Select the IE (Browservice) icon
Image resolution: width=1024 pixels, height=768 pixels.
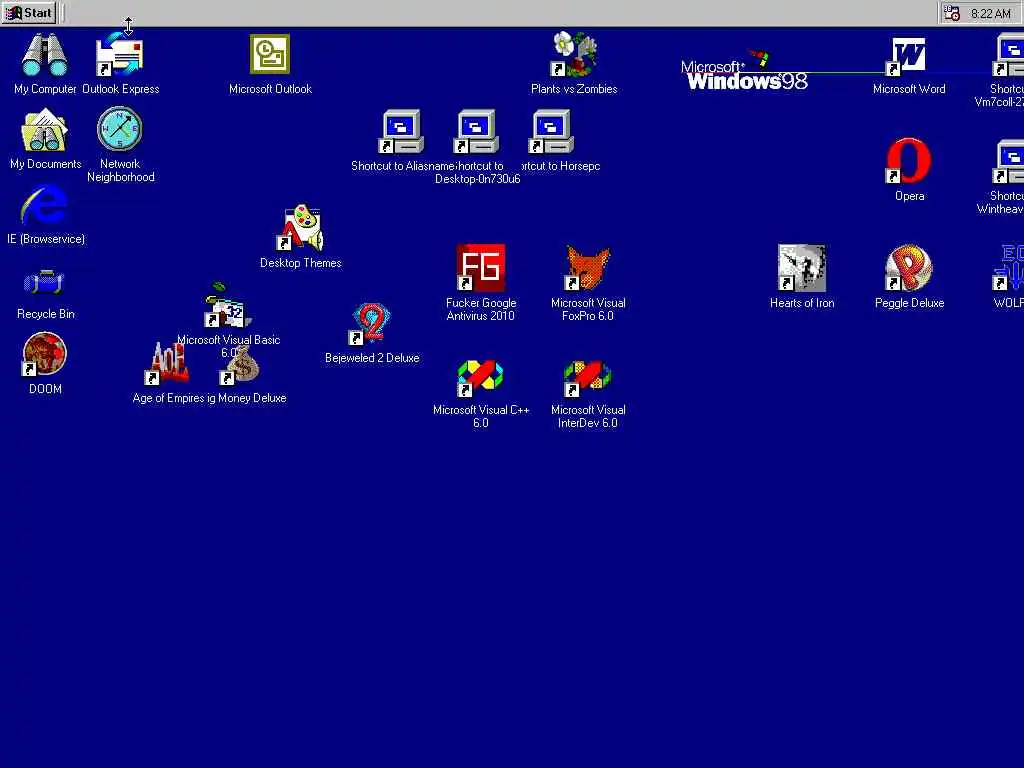tap(44, 205)
